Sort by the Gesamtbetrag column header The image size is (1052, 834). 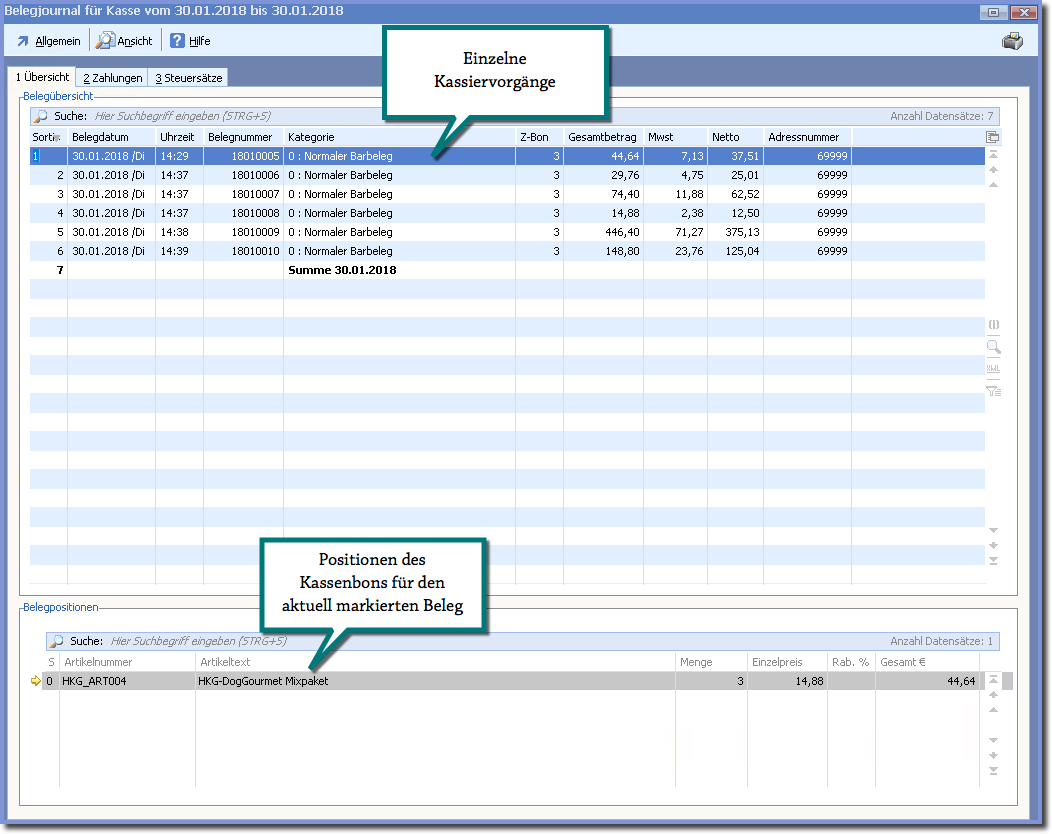(x=602, y=137)
